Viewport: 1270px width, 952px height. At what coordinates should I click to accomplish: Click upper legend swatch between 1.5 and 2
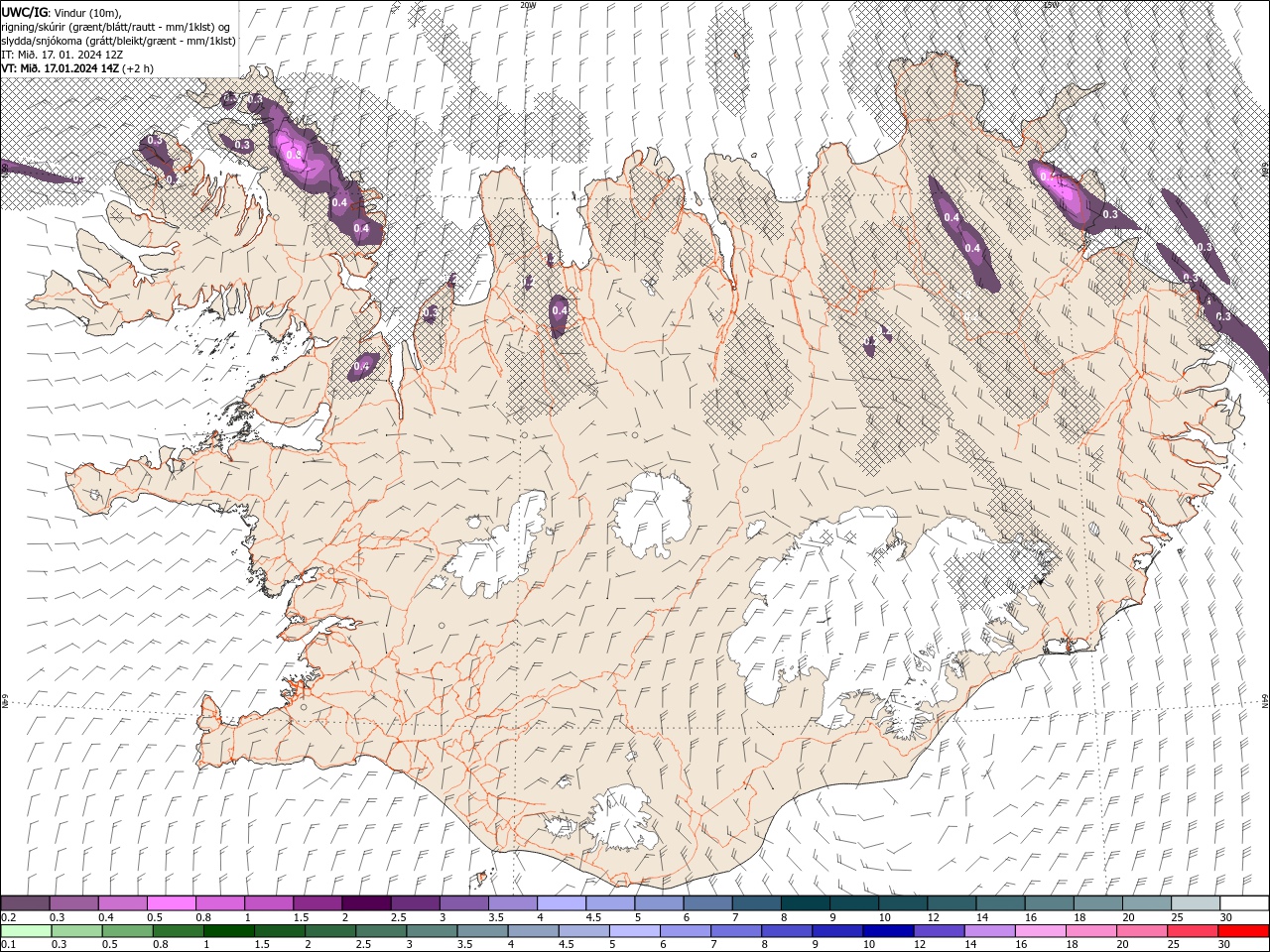[317, 903]
